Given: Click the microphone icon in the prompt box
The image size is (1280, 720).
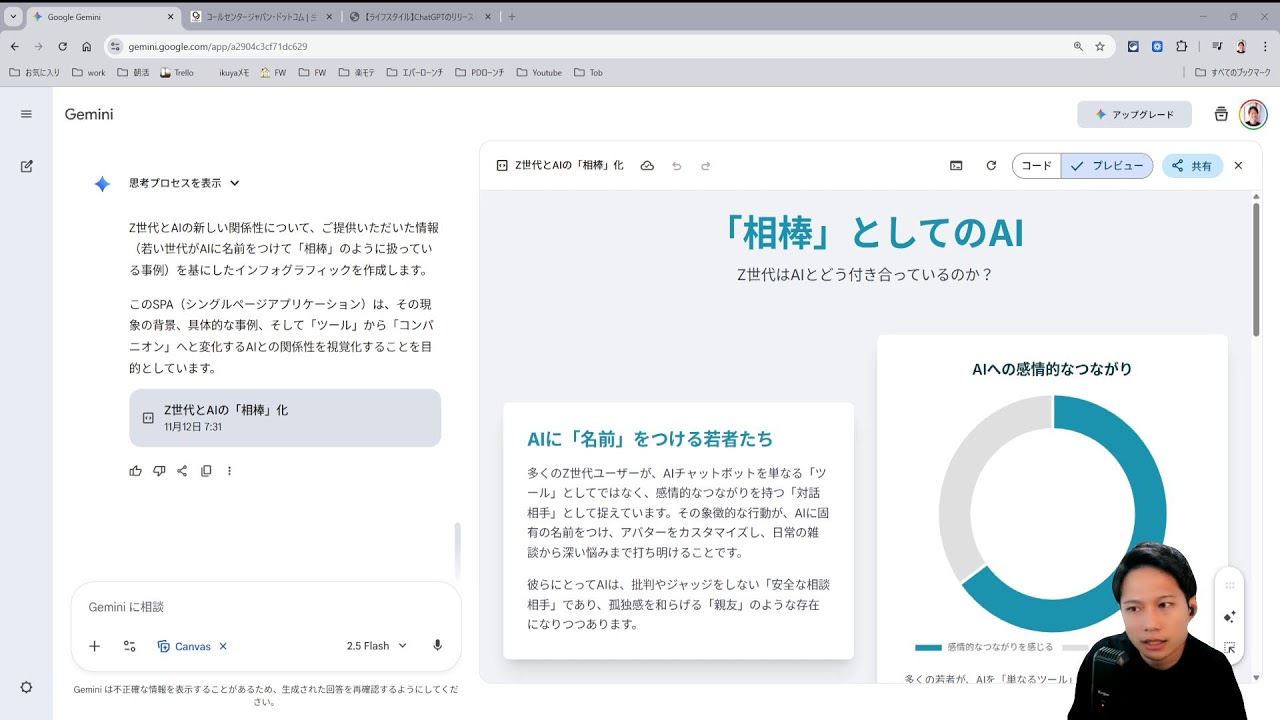Looking at the screenshot, I should 437,646.
